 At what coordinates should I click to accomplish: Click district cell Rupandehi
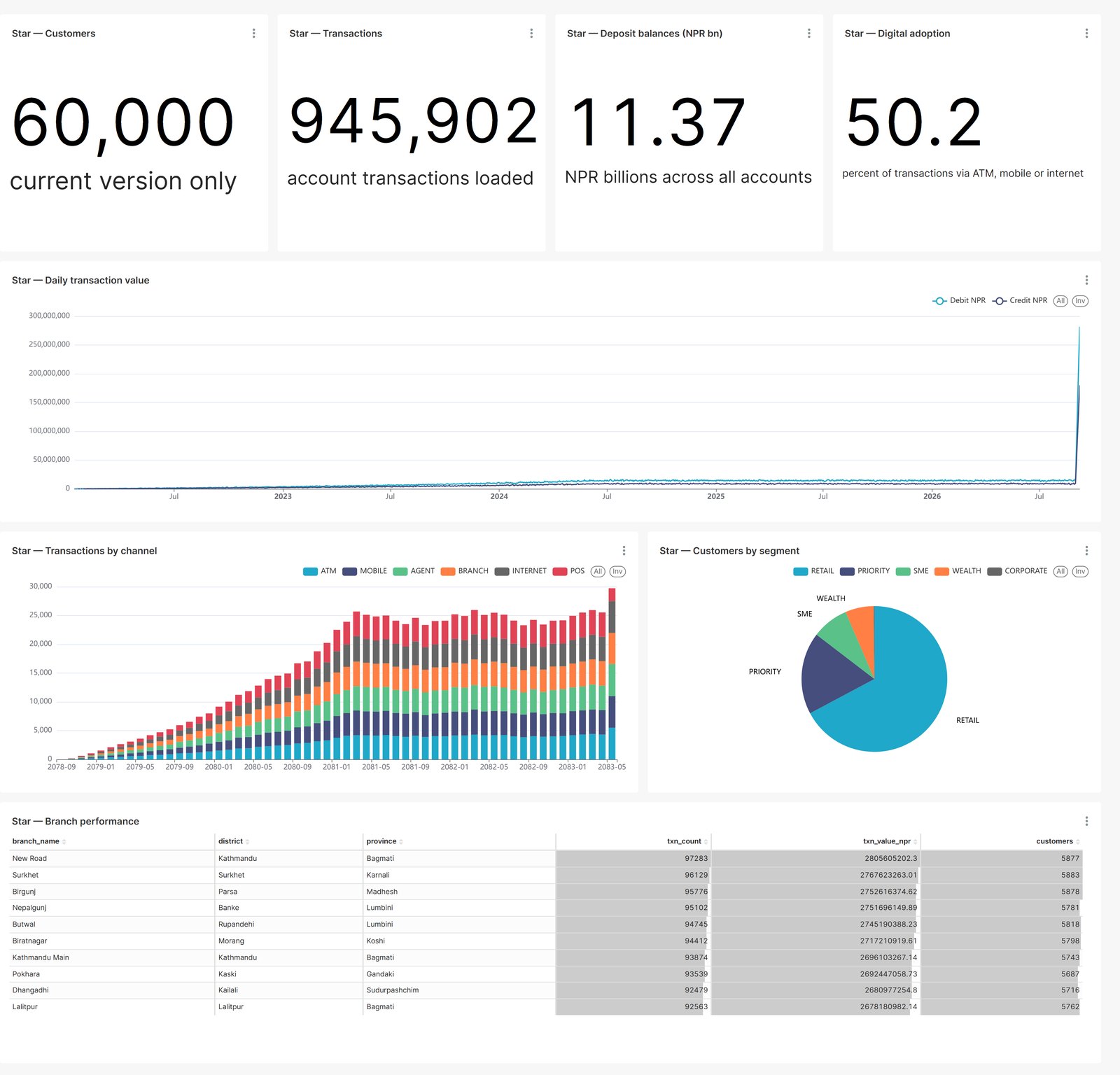tap(289, 925)
